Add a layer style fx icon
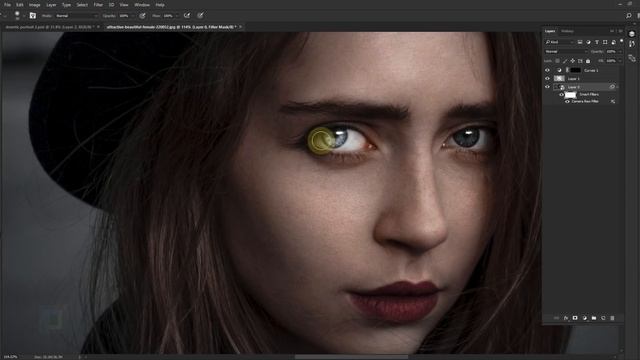The height and width of the screenshot is (360, 640). tap(566, 318)
